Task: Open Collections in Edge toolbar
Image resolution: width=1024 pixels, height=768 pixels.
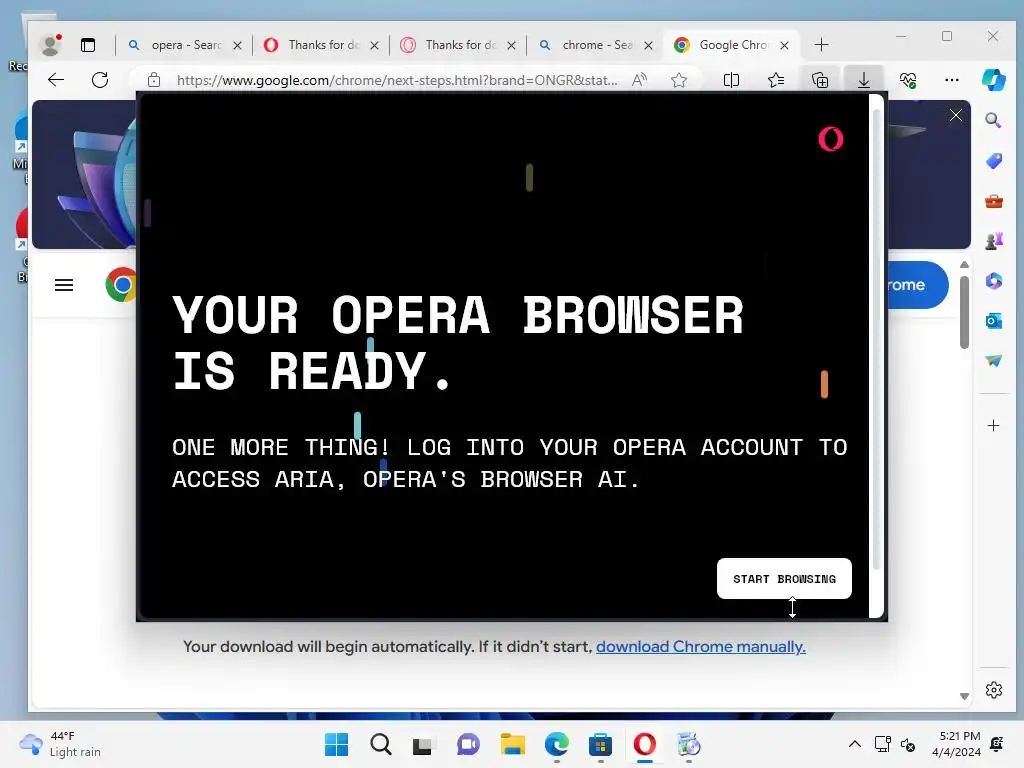Action: point(820,80)
